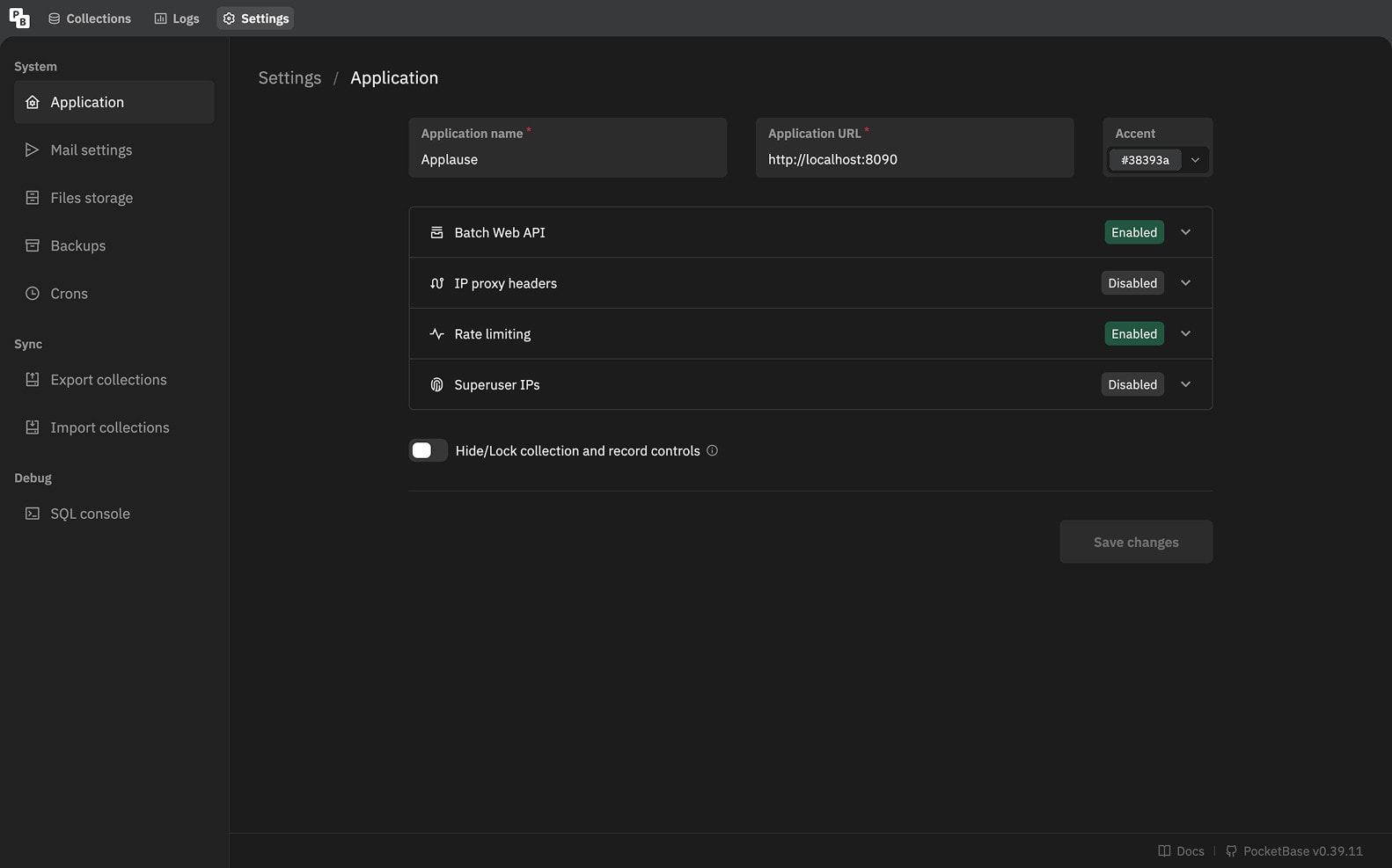The image size is (1392, 868).
Task: Toggle Hide/Lock collection and record controls
Action: click(x=429, y=450)
